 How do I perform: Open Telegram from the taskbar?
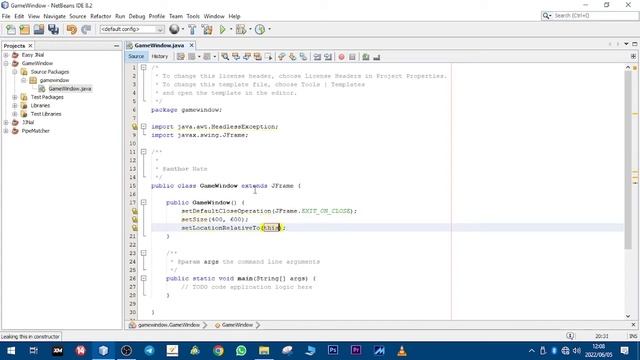[149, 351]
